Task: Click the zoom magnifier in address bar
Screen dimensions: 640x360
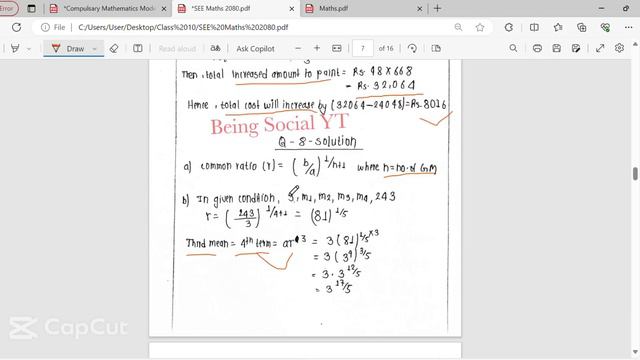Action: (458, 27)
